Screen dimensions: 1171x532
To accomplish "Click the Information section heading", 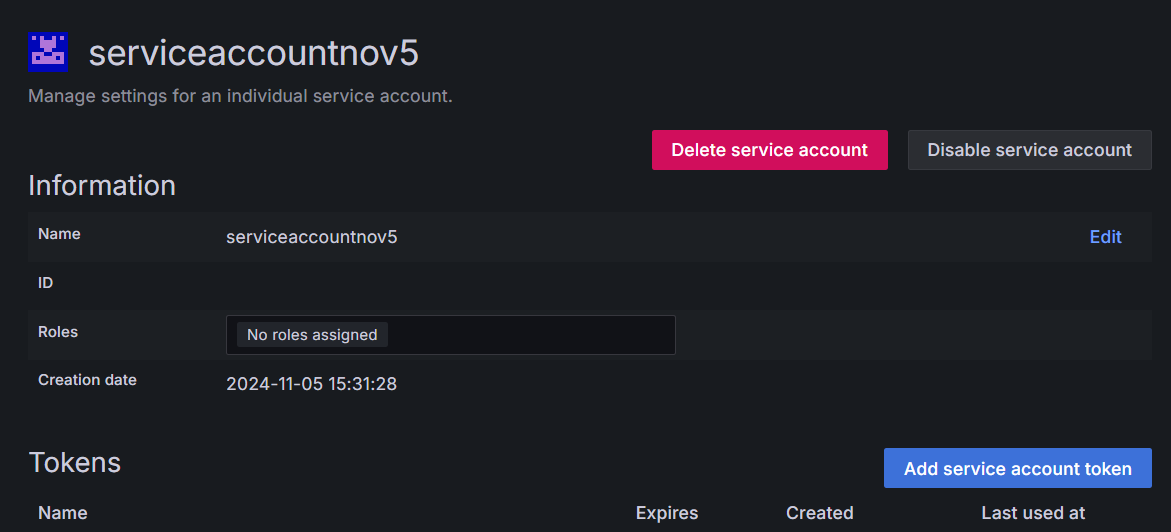I will 102,186.
